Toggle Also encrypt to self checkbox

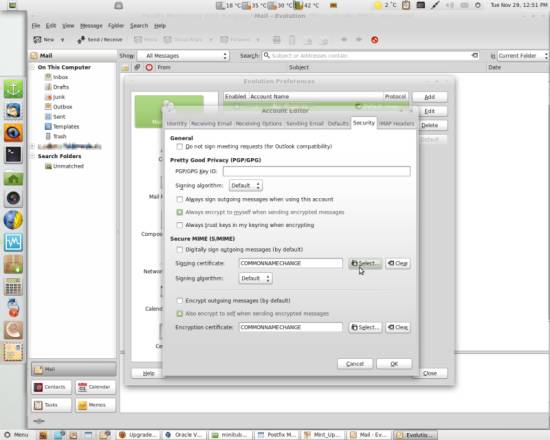(x=180, y=314)
